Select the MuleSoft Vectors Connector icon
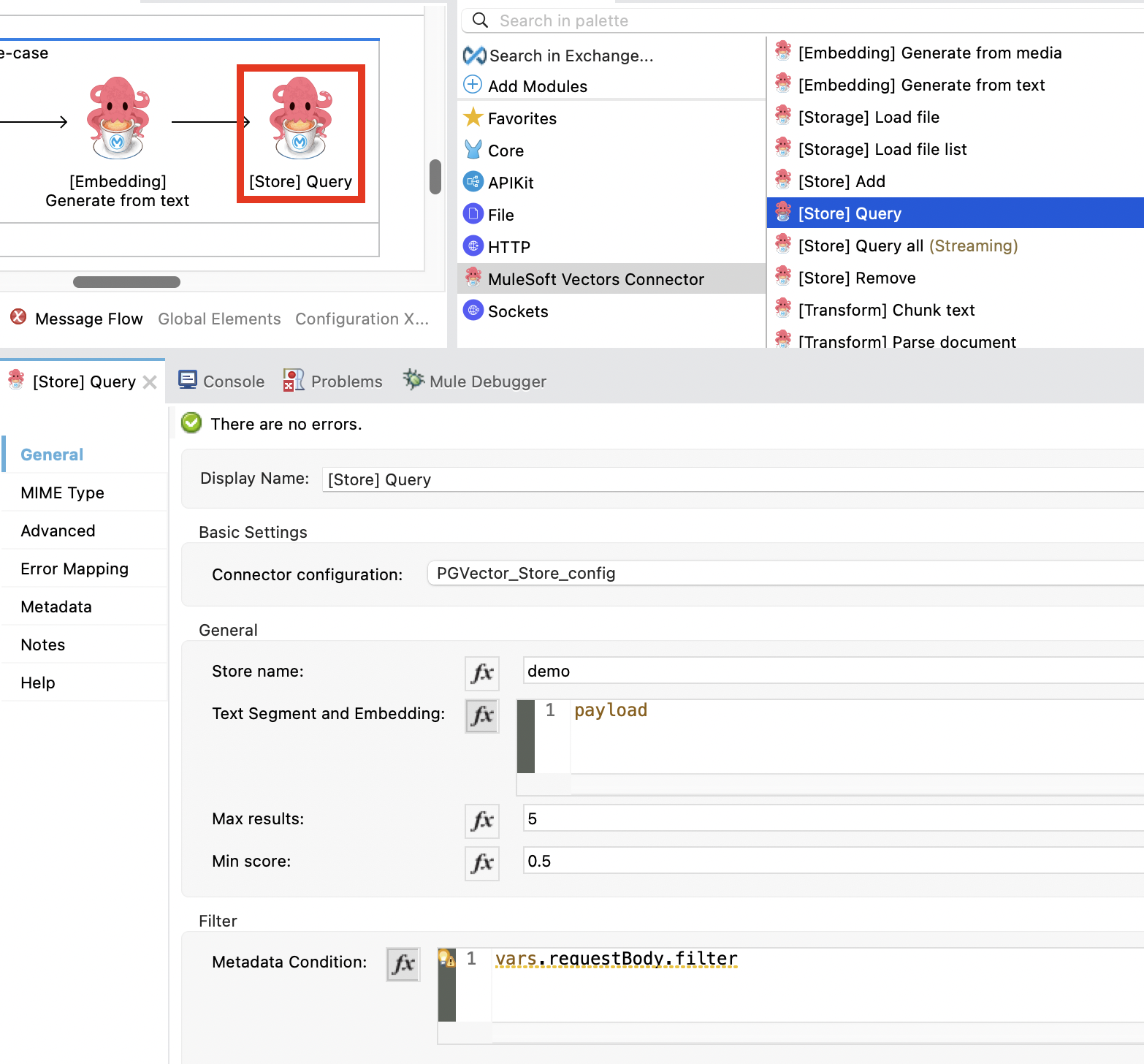The image size is (1144, 1064). [x=473, y=278]
